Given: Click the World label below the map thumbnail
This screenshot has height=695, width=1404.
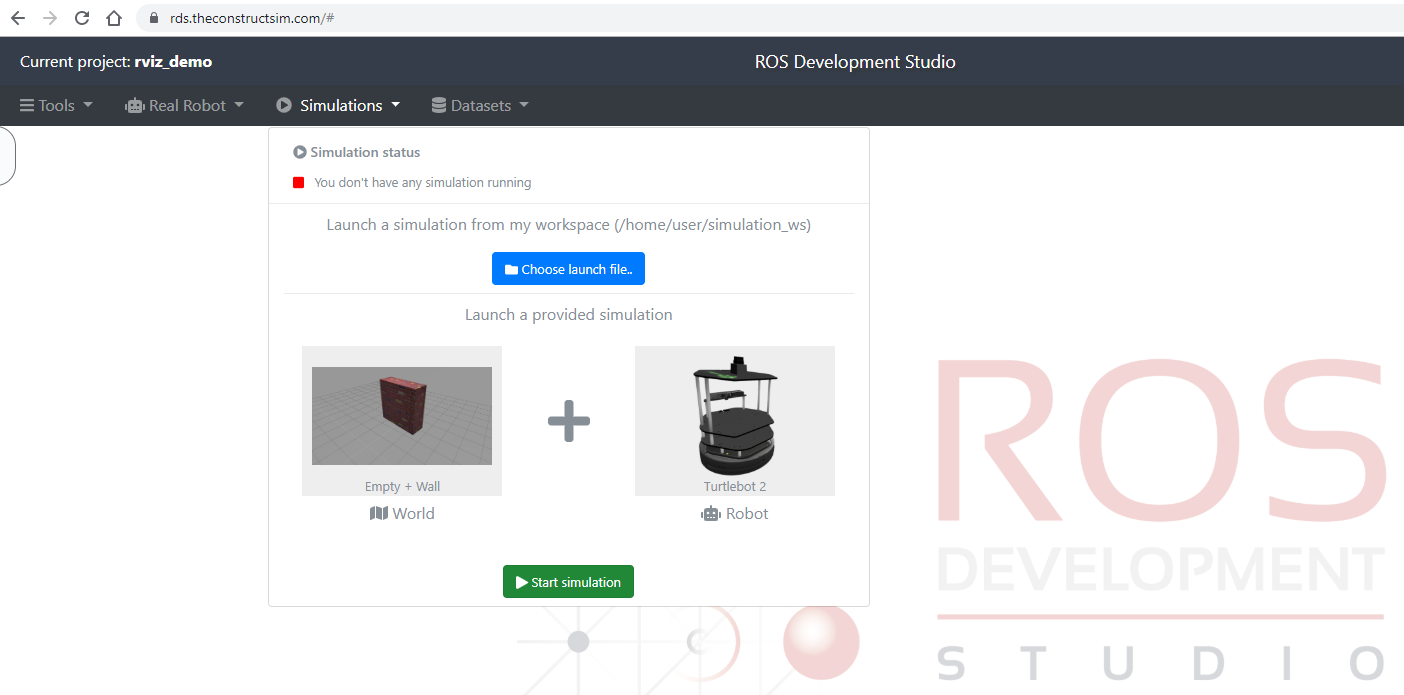Looking at the screenshot, I should click(402, 514).
